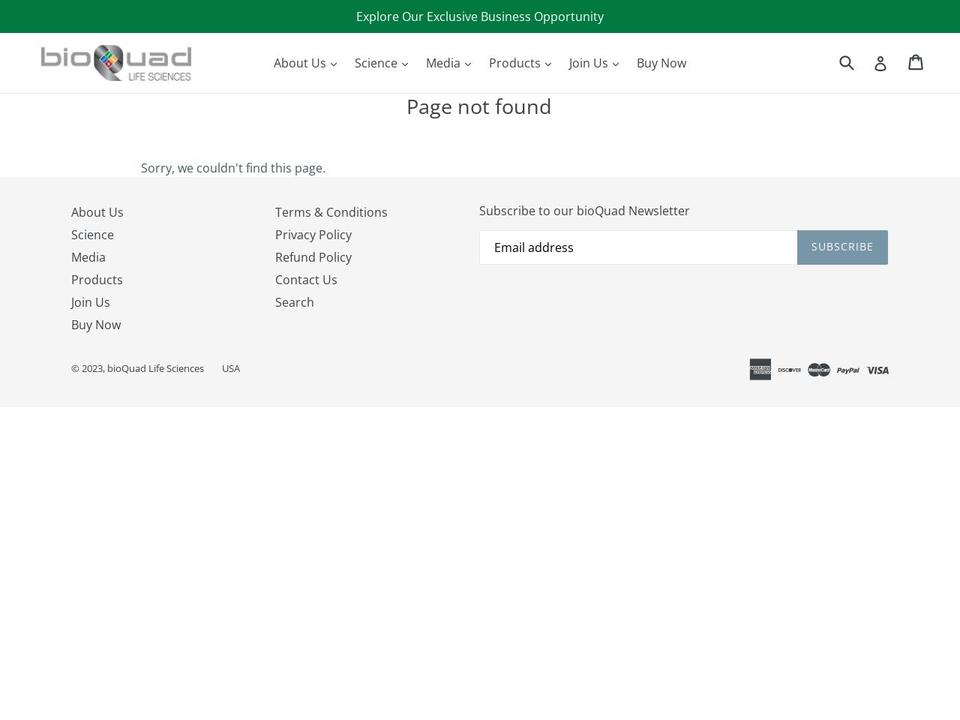
Task: Expand the Media header menu
Action: pos(448,63)
